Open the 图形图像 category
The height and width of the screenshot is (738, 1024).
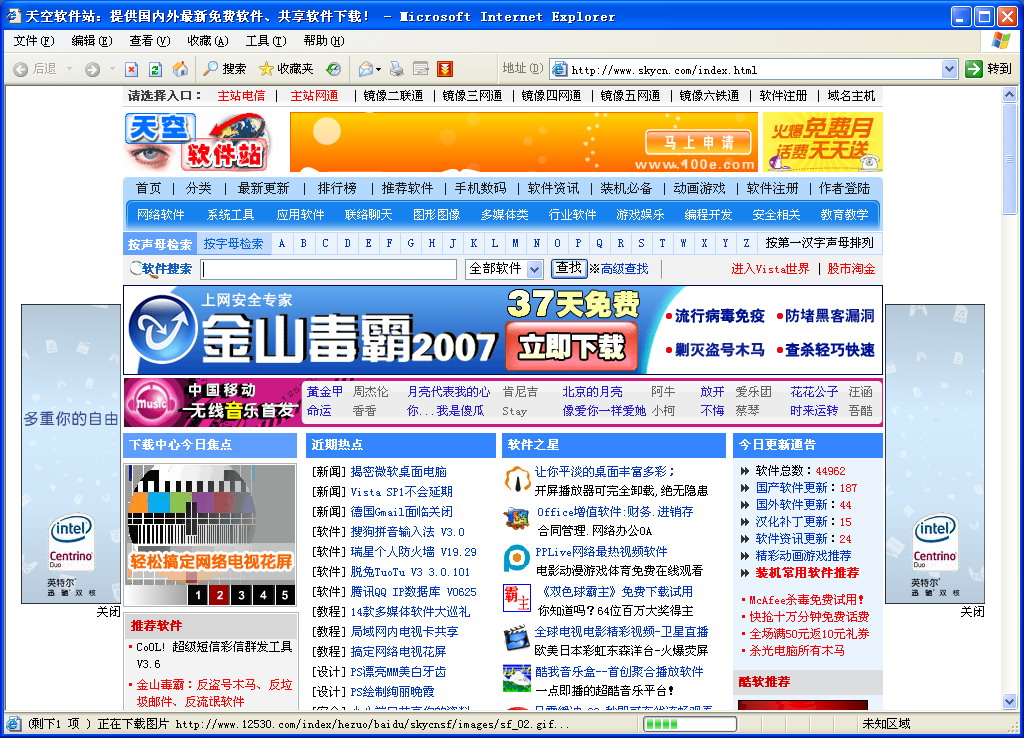tap(436, 215)
